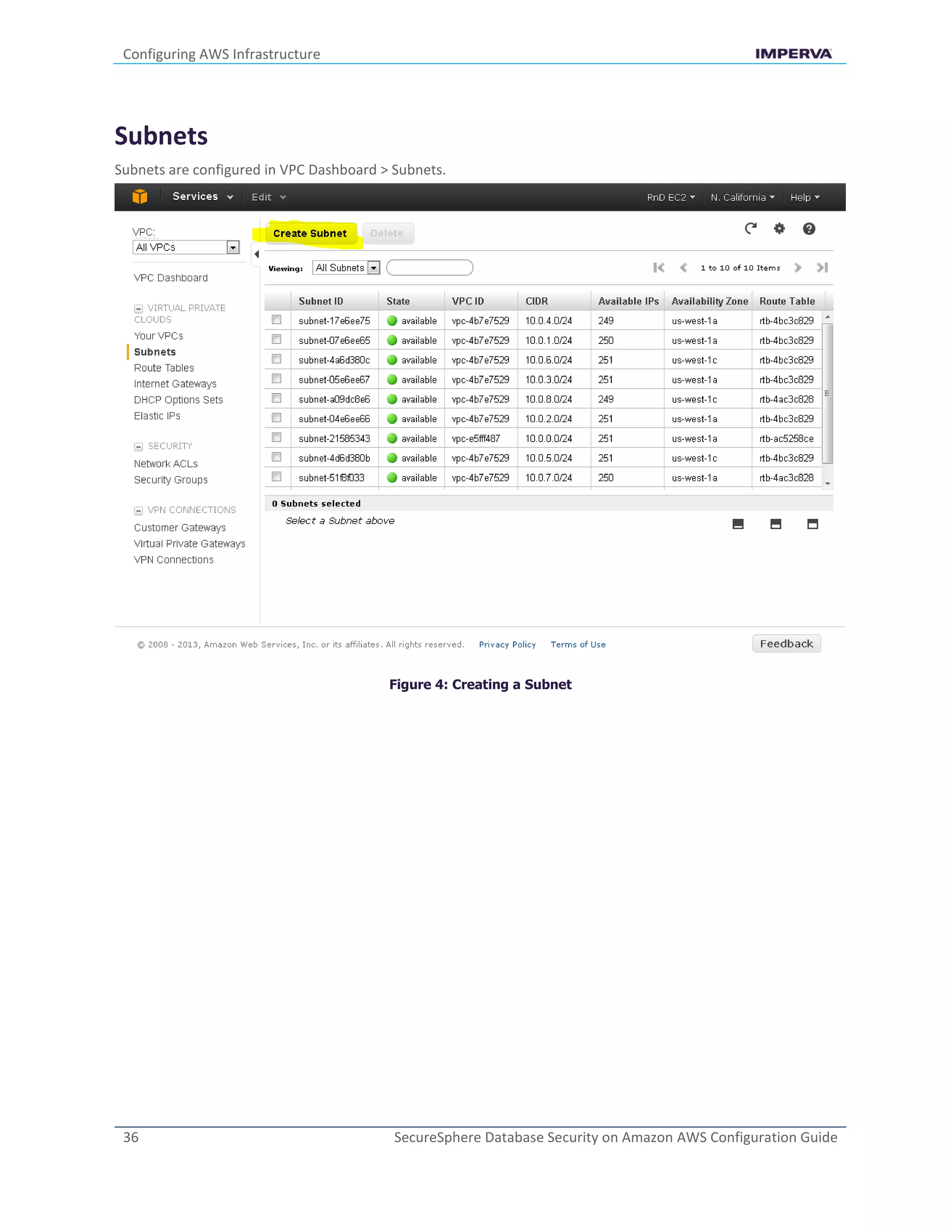The image size is (952, 1232).
Task: Sort by Available IPs column header
Action: click(627, 301)
